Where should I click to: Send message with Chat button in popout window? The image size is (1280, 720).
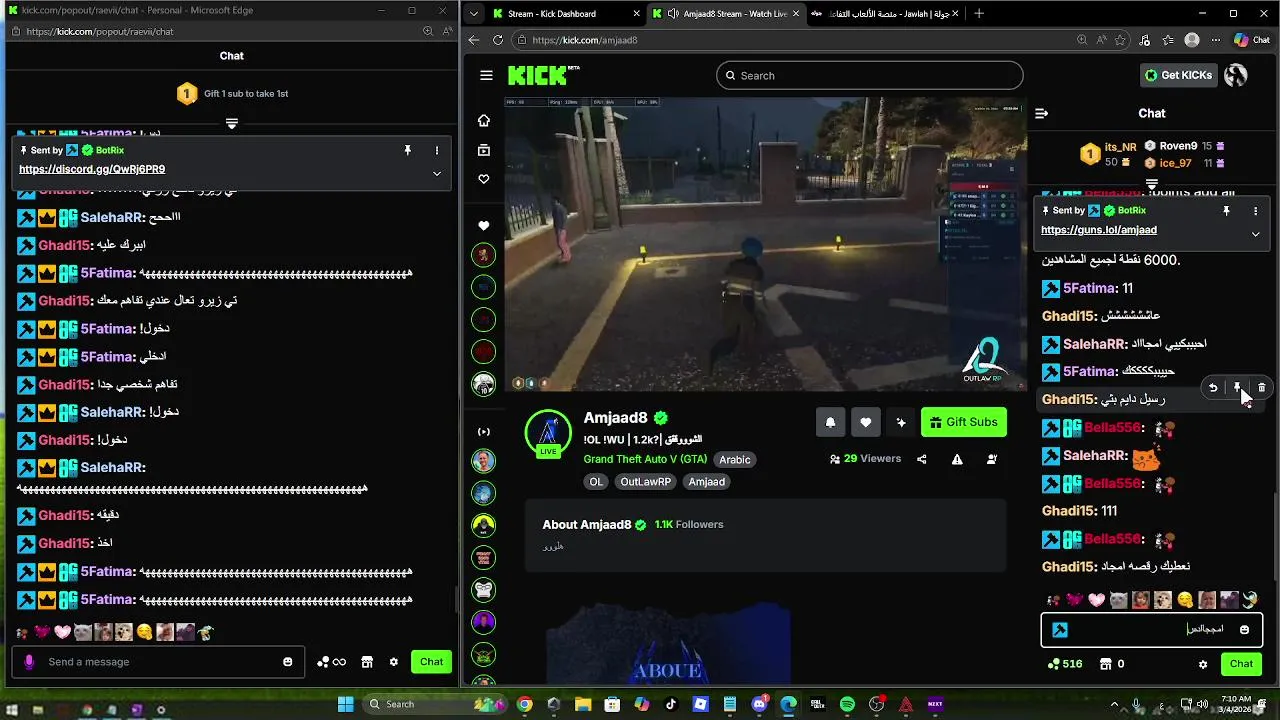pos(431,662)
